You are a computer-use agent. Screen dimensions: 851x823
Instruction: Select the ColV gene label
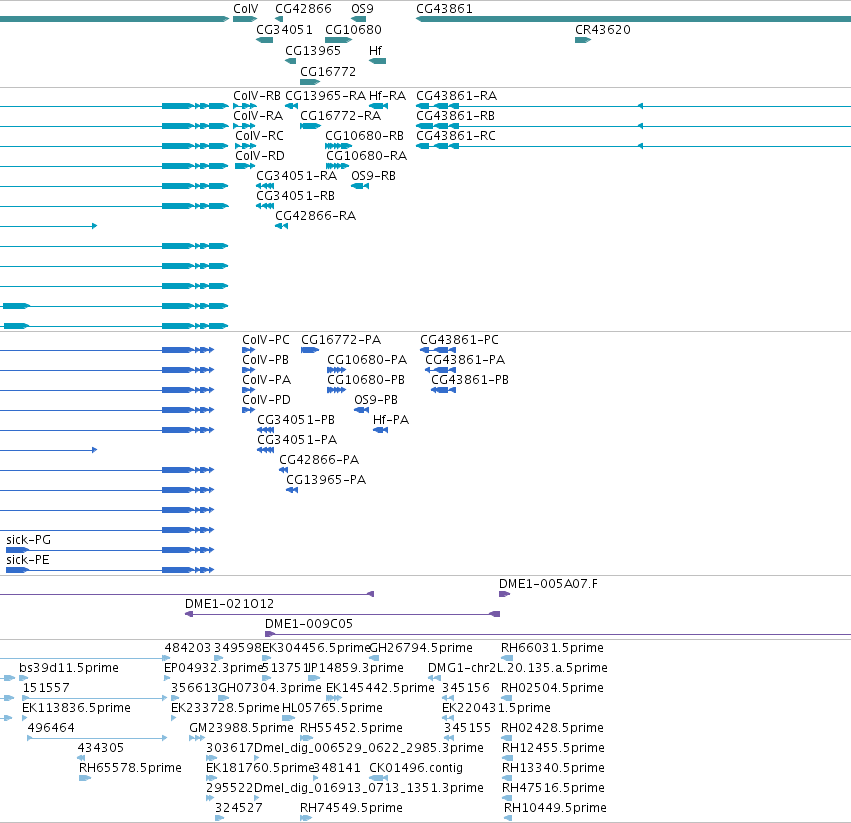[x=245, y=9]
